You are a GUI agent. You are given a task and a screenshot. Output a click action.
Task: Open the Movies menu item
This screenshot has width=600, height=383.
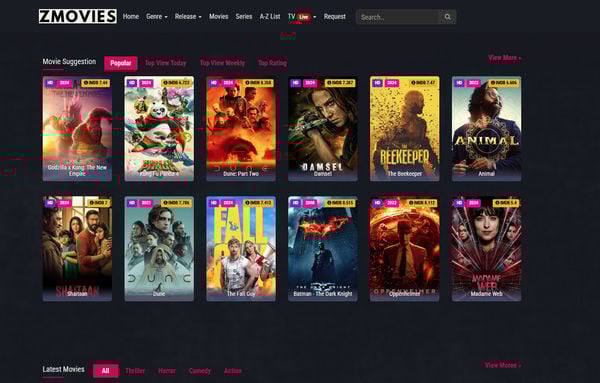(x=218, y=17)
